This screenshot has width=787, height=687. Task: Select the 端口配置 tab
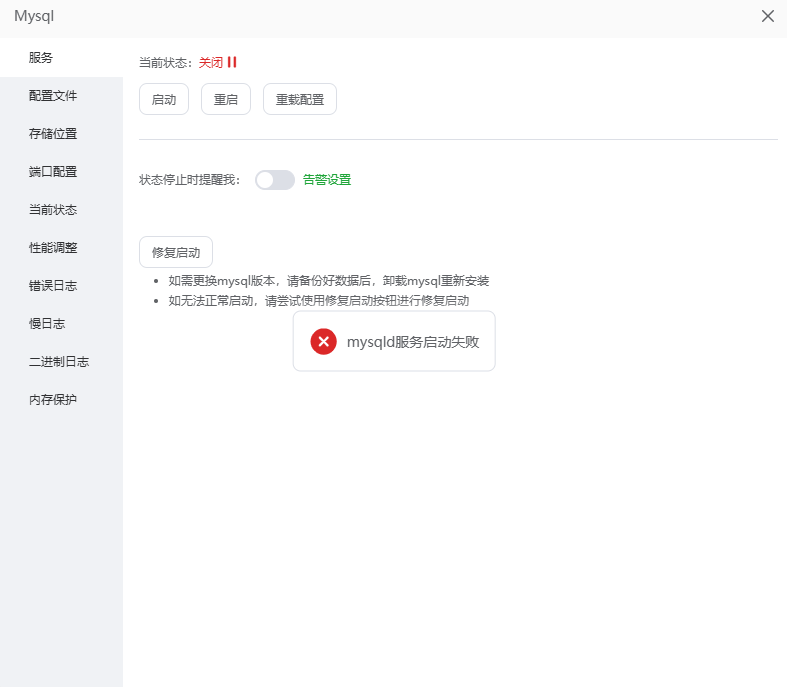[x=61, y=172]
